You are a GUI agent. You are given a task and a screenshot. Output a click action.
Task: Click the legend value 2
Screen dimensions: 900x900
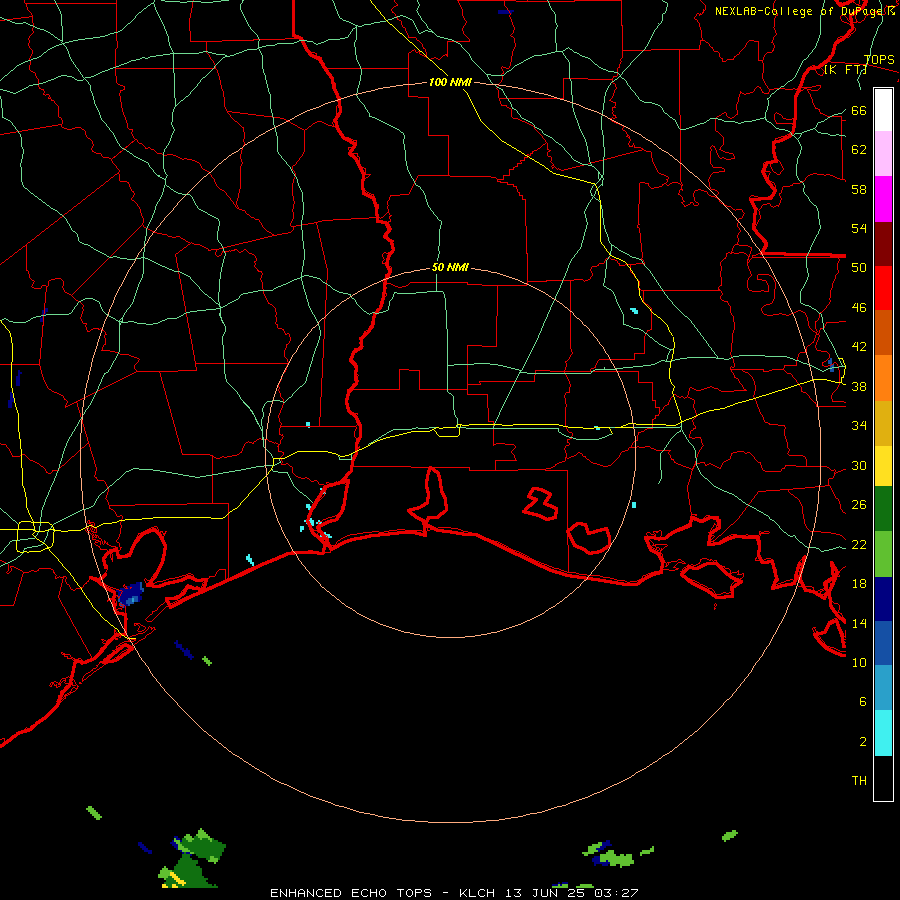pos(863,741)
